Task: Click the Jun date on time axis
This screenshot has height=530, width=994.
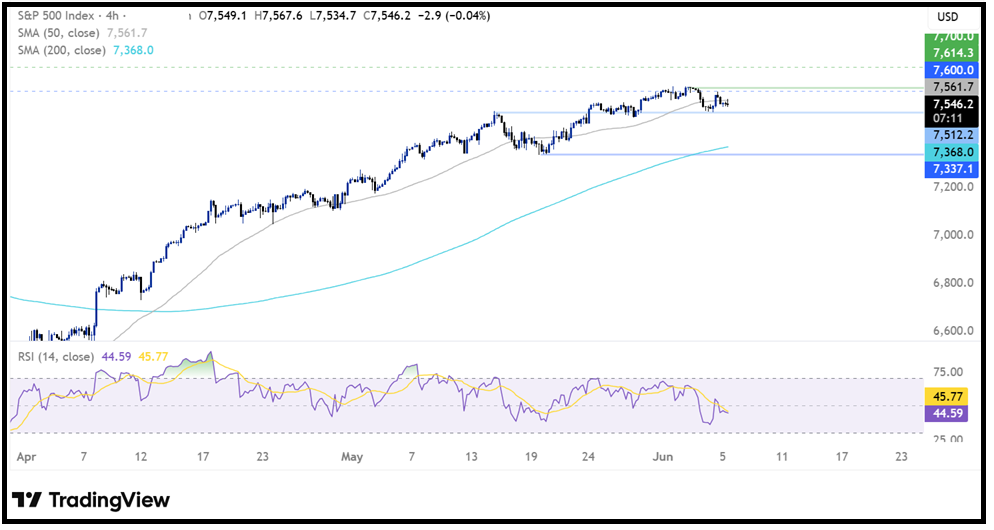Action: click(x=663, y=457)
